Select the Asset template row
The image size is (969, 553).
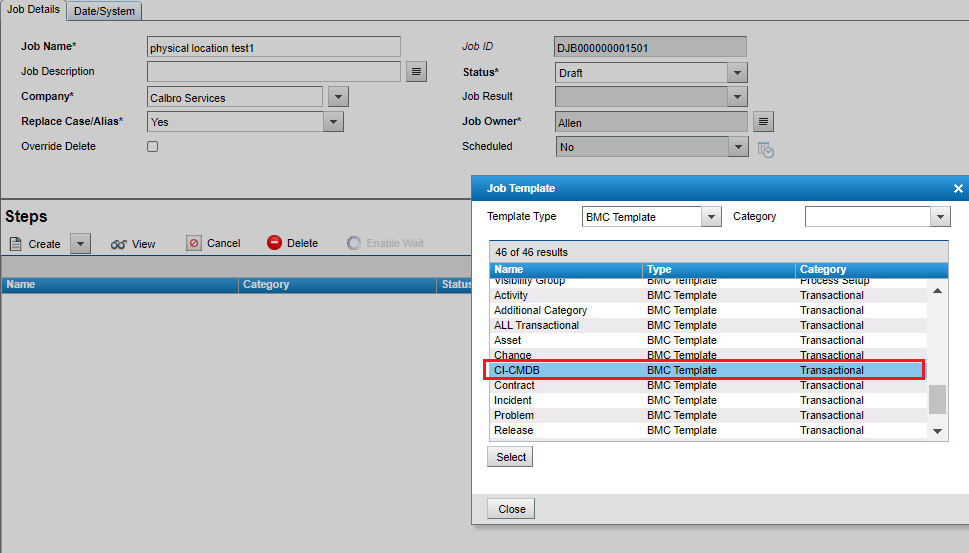pos(708,340)
